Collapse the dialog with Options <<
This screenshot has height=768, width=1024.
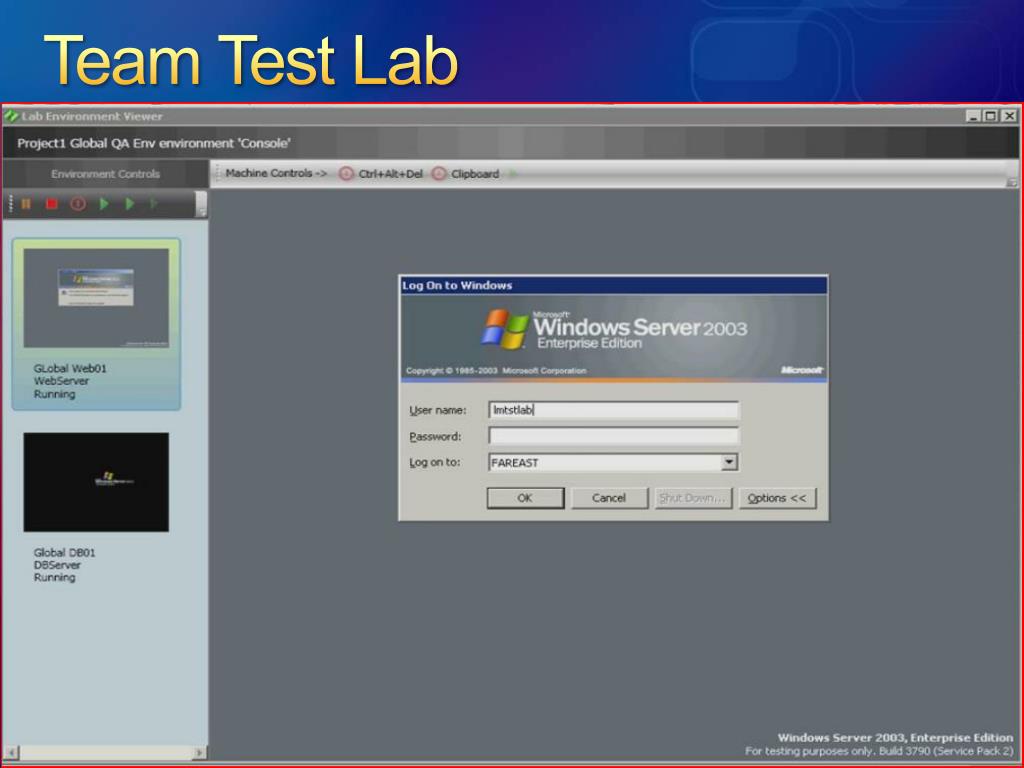[x=777, y=498]
